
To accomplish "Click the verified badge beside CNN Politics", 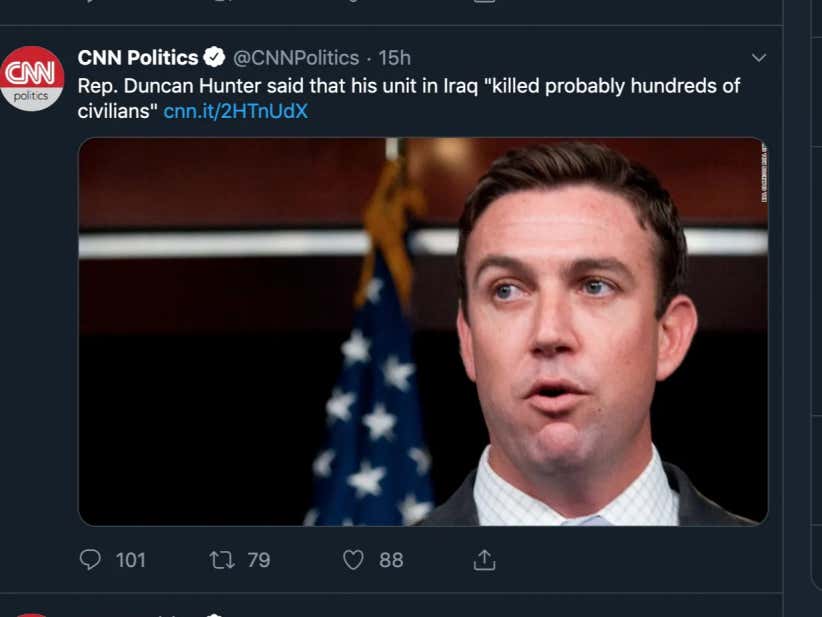I will tap(214, 57).
